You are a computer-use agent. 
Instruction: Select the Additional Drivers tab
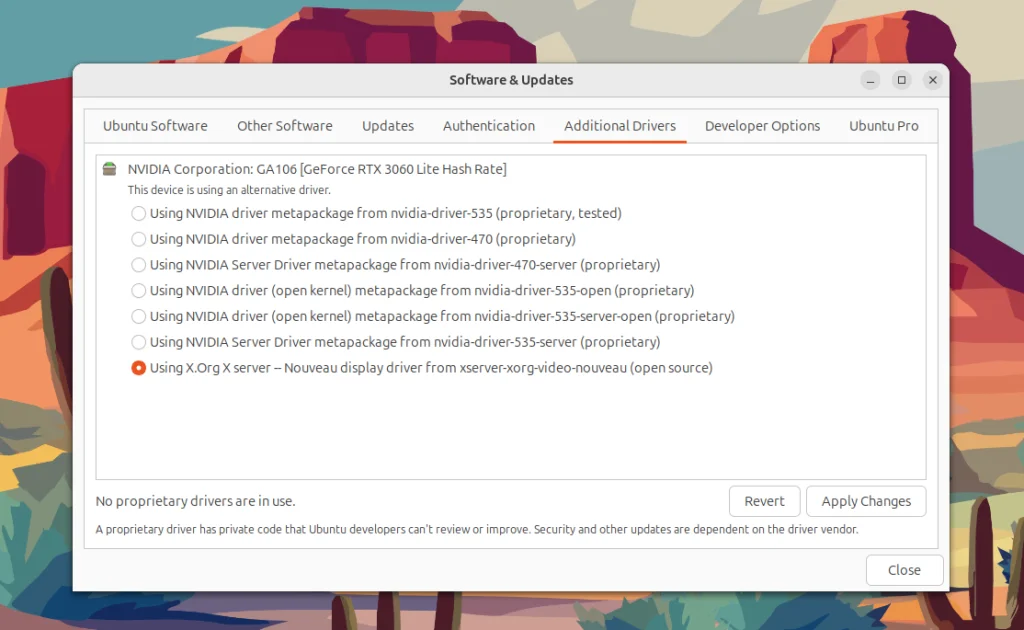[620, 126]
